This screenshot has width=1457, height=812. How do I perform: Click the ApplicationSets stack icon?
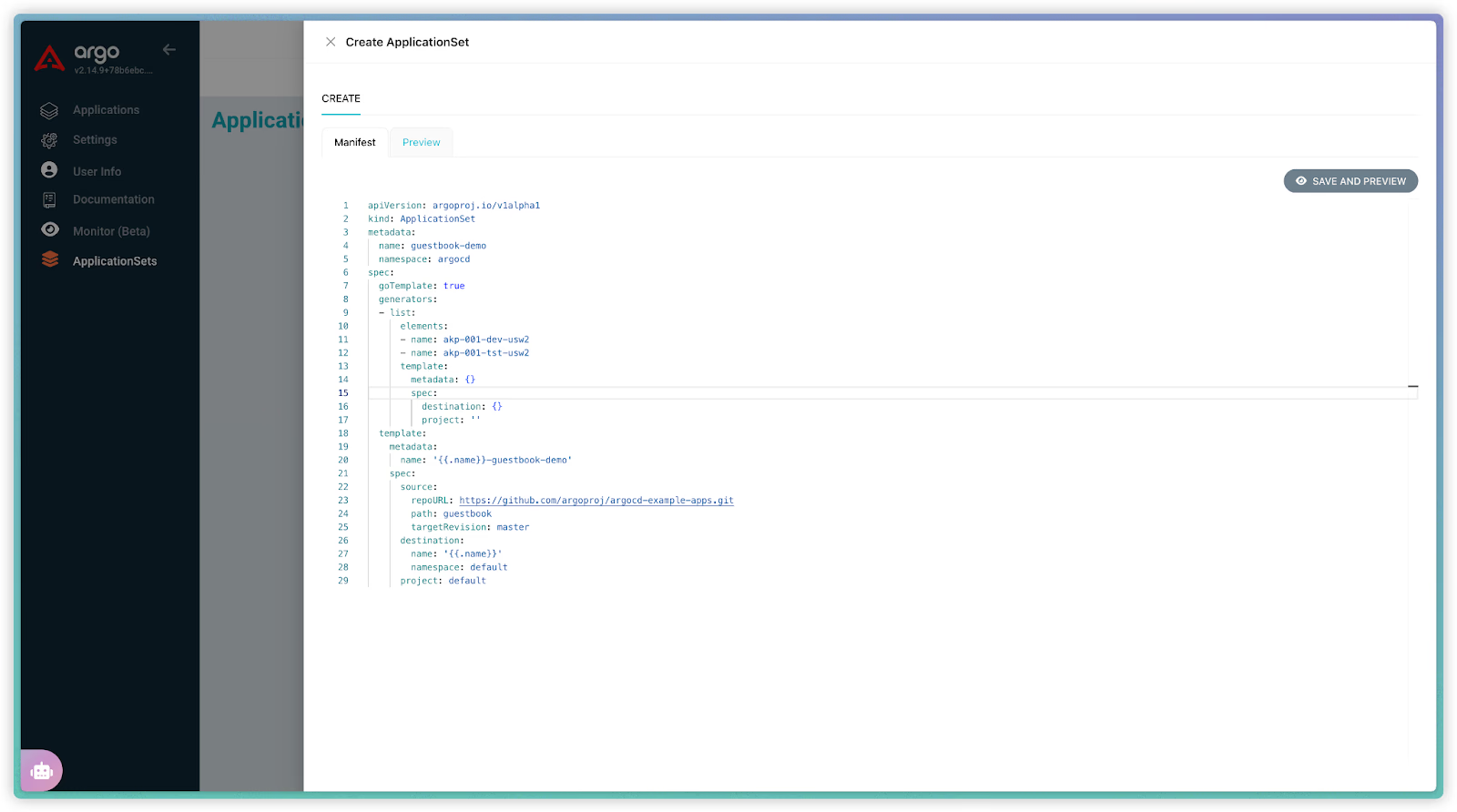(x=50, y=259)
